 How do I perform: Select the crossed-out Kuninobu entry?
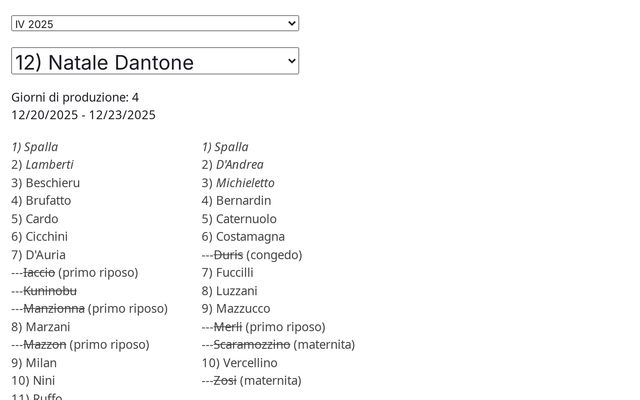tap(50, 291)
